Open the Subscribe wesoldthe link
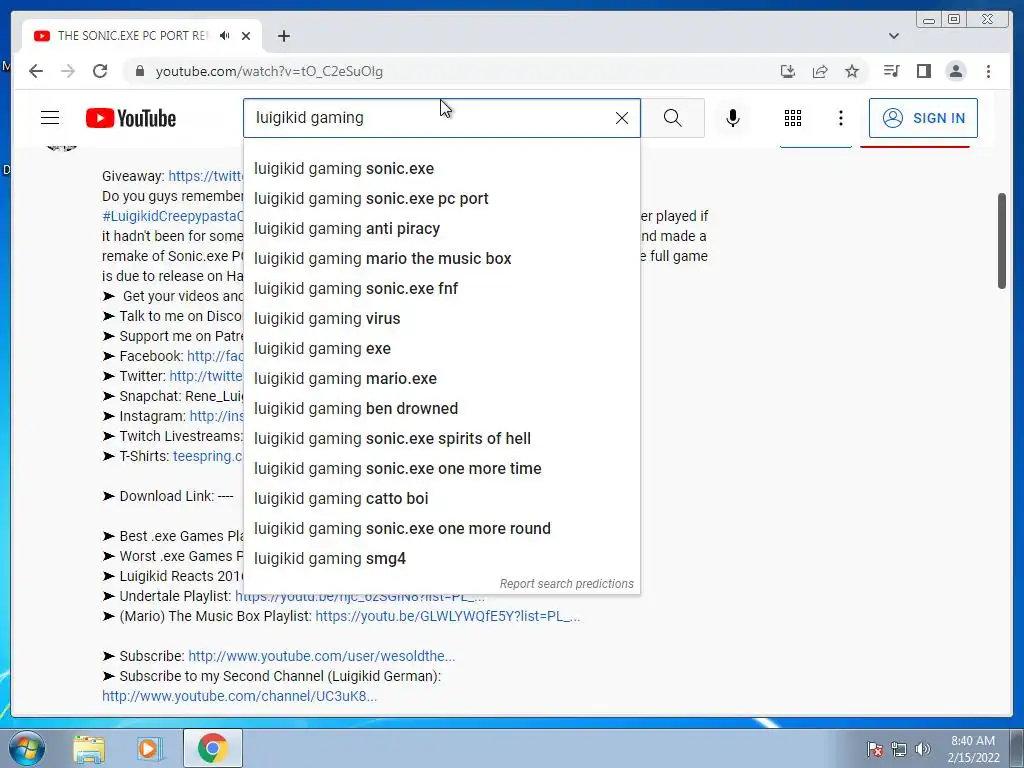 [321, 656]
